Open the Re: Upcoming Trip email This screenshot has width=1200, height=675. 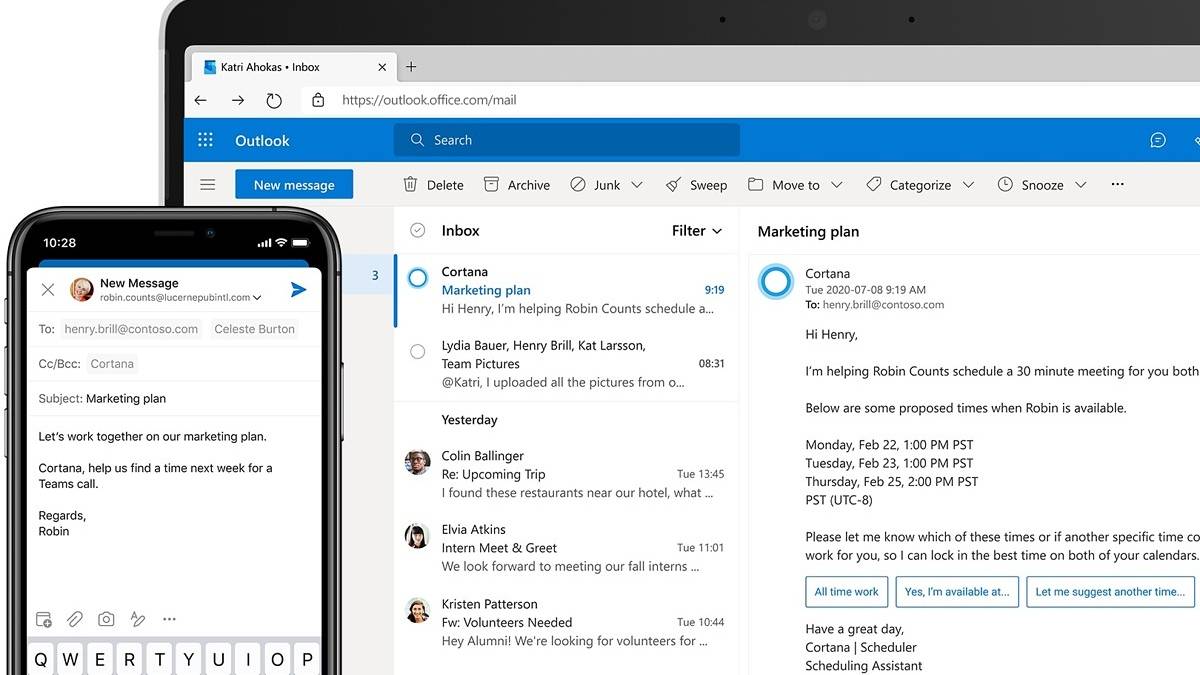[x=566, y=474]
